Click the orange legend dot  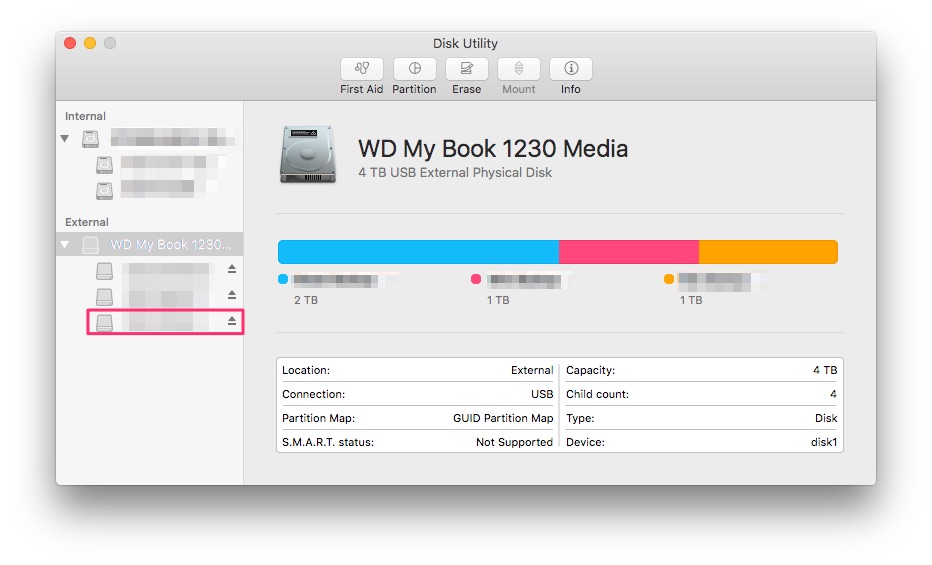click(x=669, y=279)
